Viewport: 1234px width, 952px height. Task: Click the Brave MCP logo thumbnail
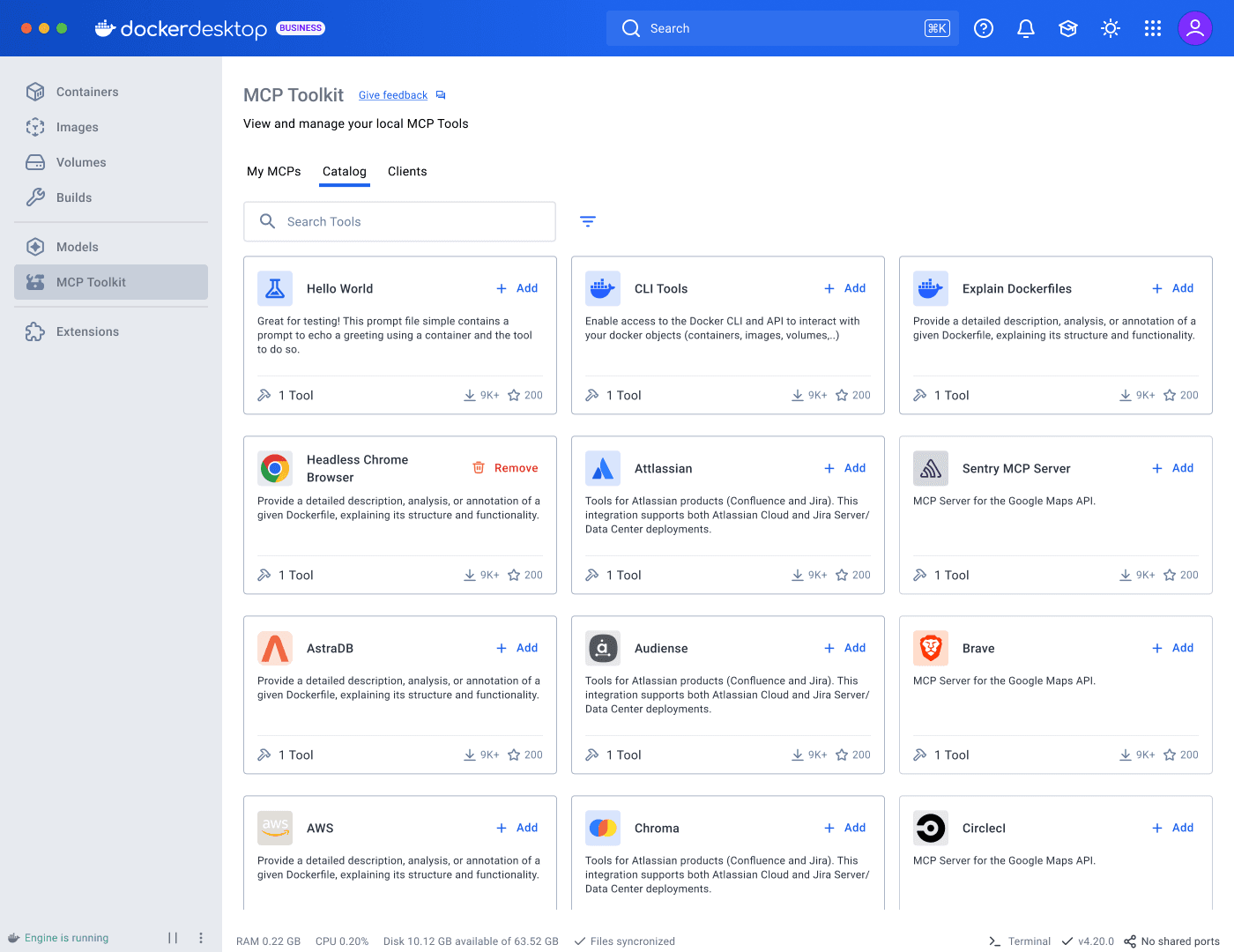931,648
